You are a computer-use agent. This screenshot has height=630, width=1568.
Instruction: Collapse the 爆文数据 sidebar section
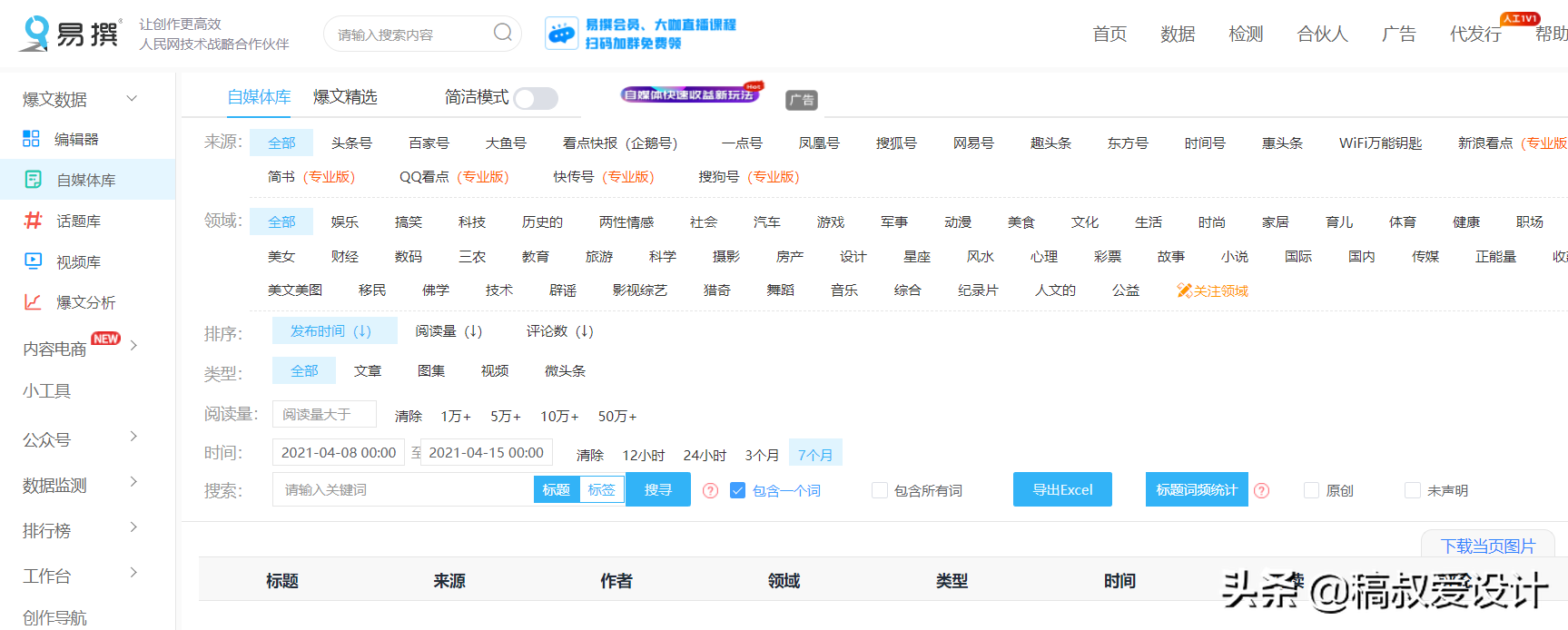[x=132, y=98]
